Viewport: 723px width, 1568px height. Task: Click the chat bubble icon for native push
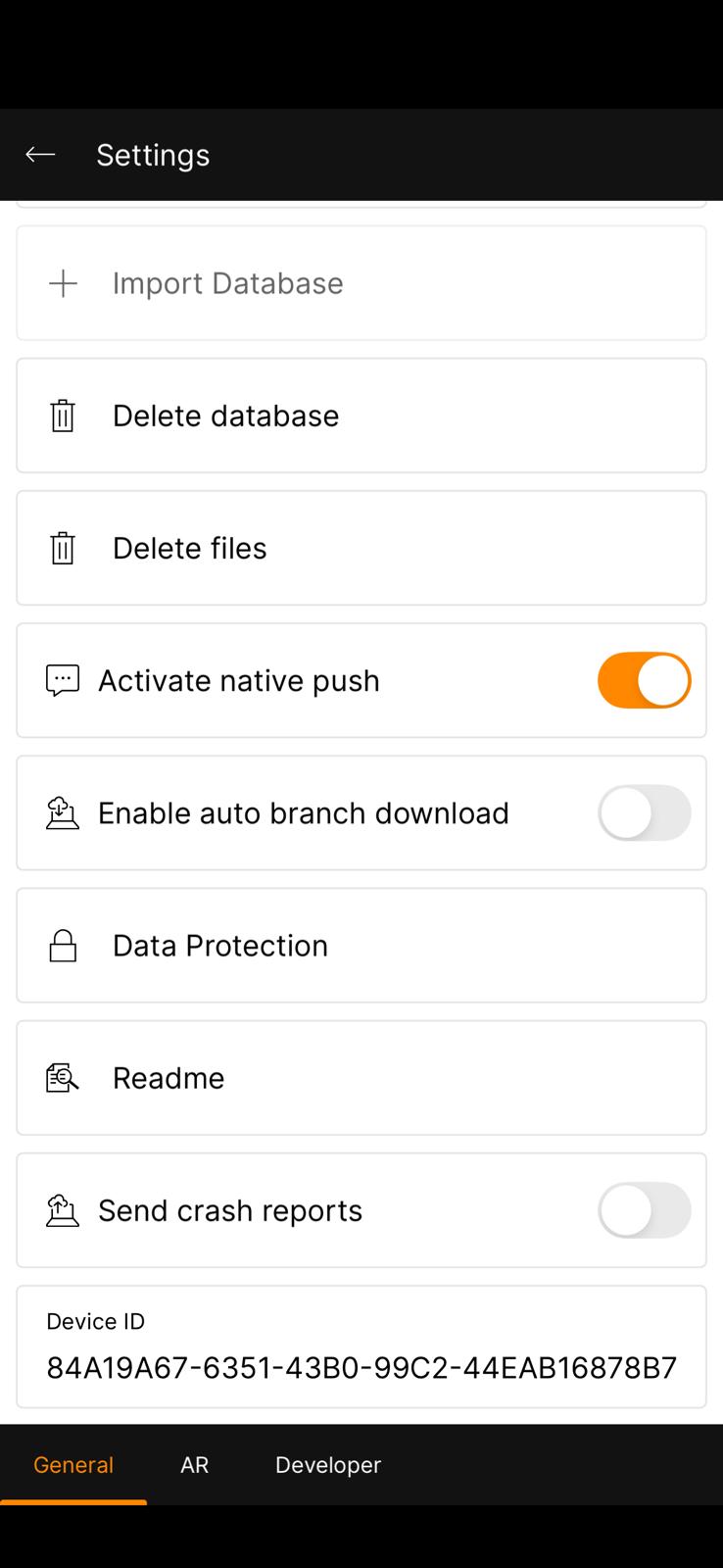63,680
